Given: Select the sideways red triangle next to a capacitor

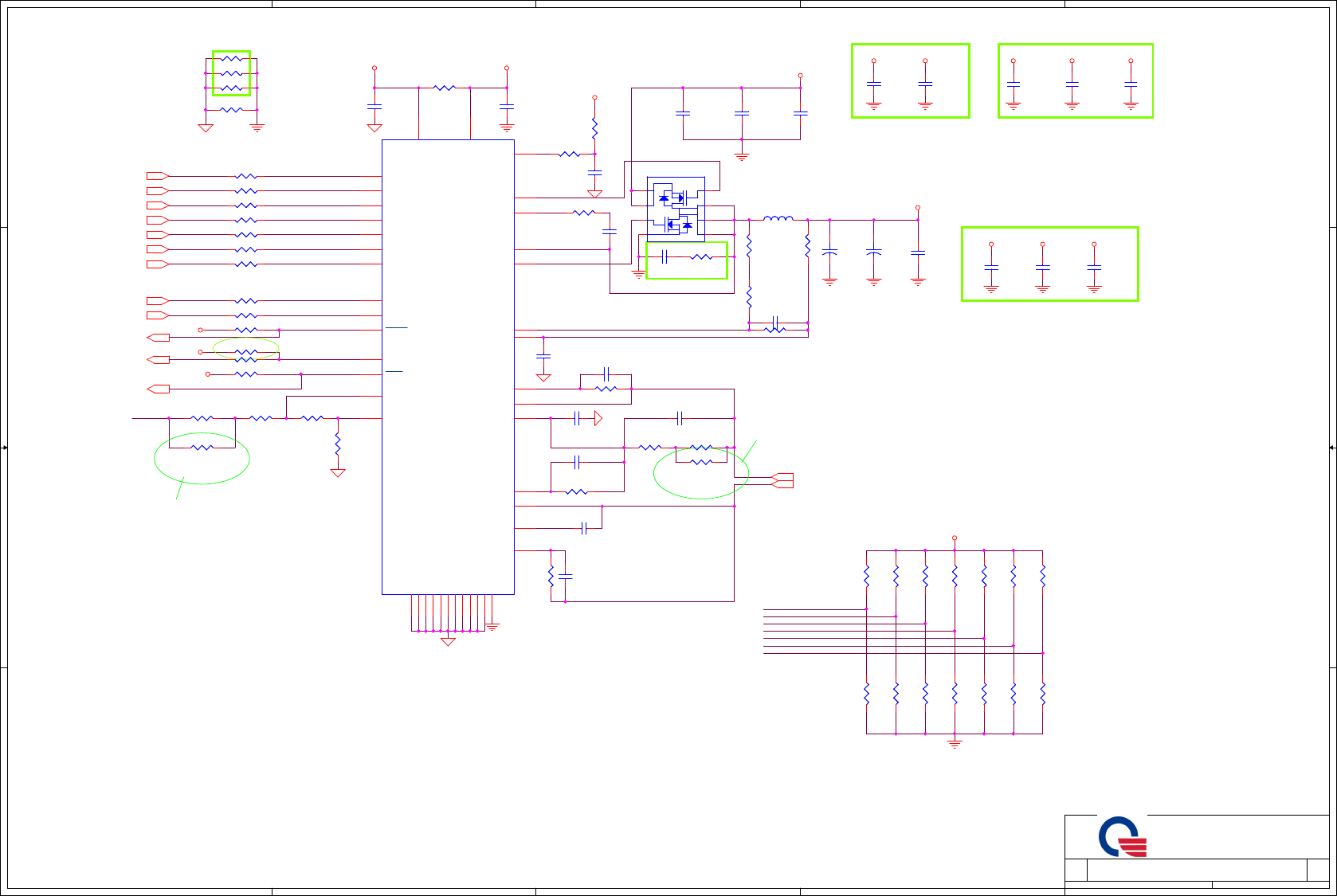Looking at the screenshot, I should (598, 418).
